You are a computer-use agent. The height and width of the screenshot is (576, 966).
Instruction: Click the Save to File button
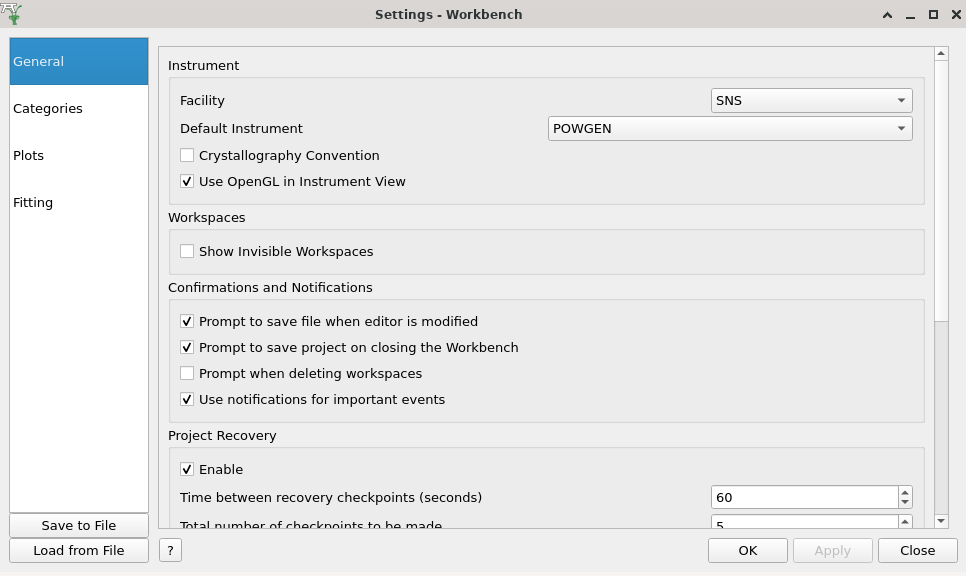click(79, 526)
